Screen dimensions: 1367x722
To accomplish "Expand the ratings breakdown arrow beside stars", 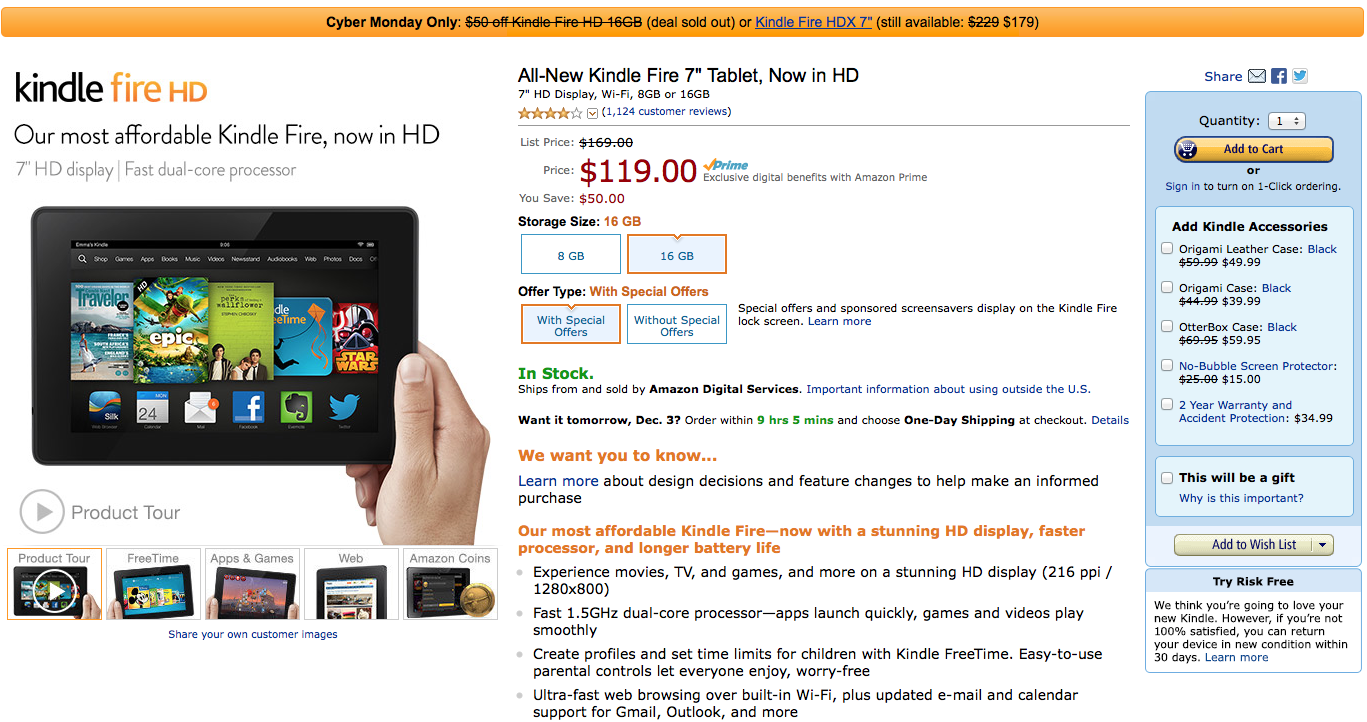I will point(592,113).
